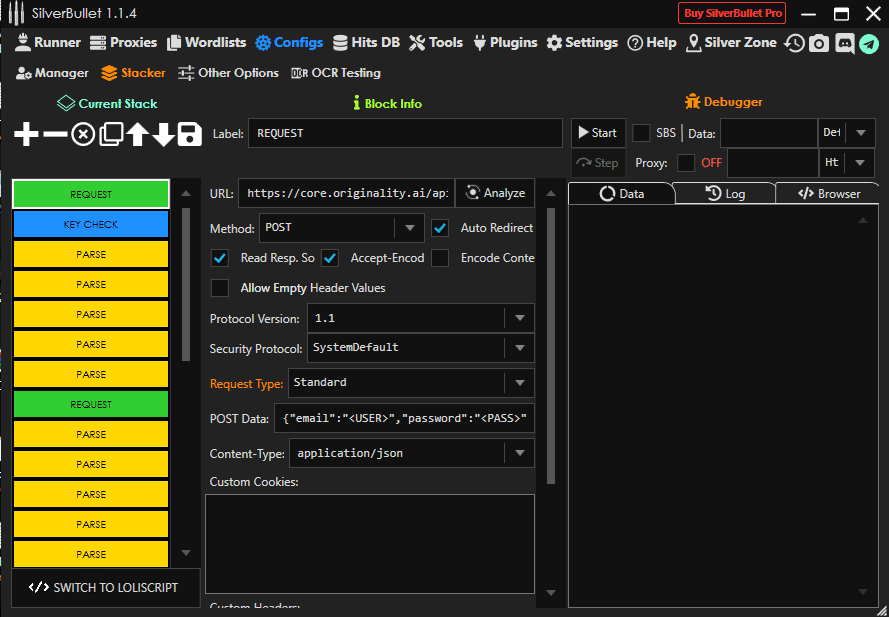
Task: Move the selected block up with the arrow
Action: coord(137,135)
